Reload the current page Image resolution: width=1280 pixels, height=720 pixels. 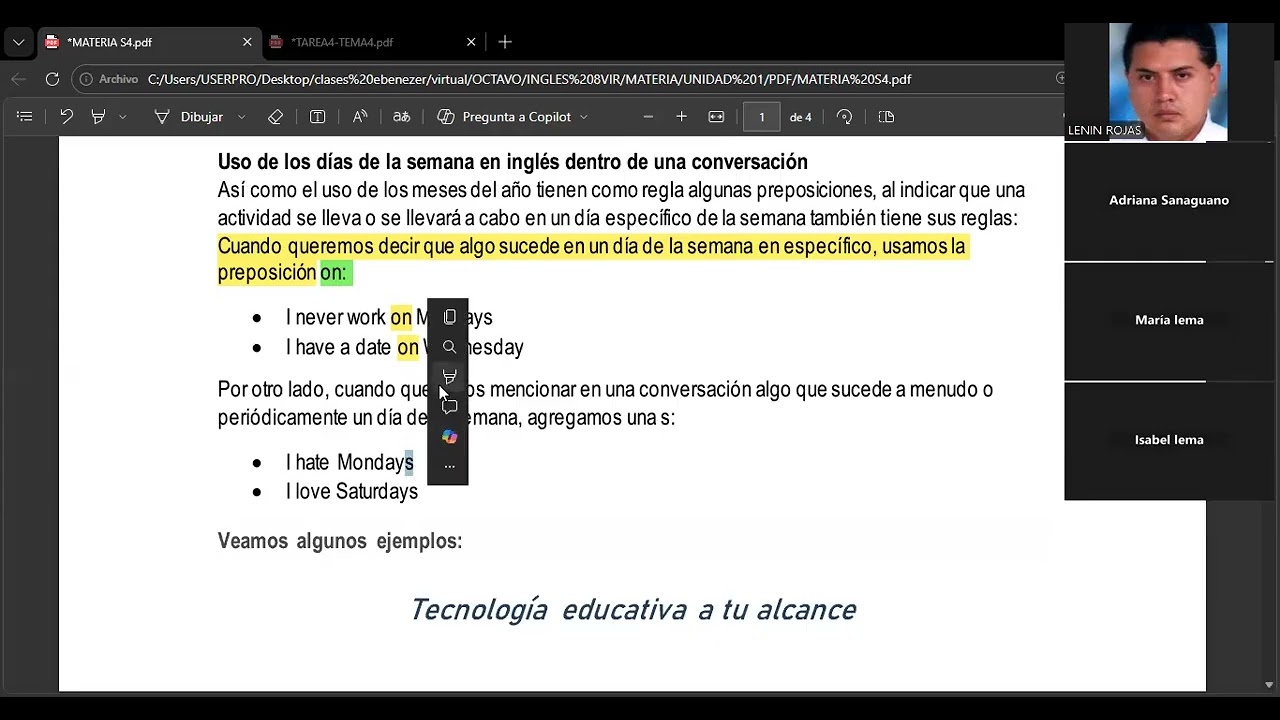pyautogui.click(x=52, y=79)
